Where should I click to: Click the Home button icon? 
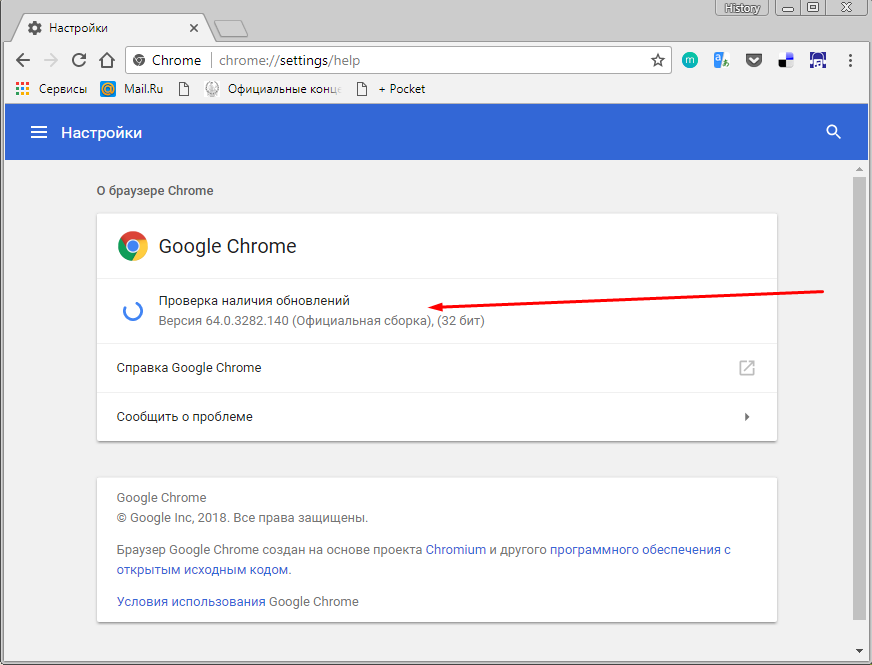click(x=107, y=60)
